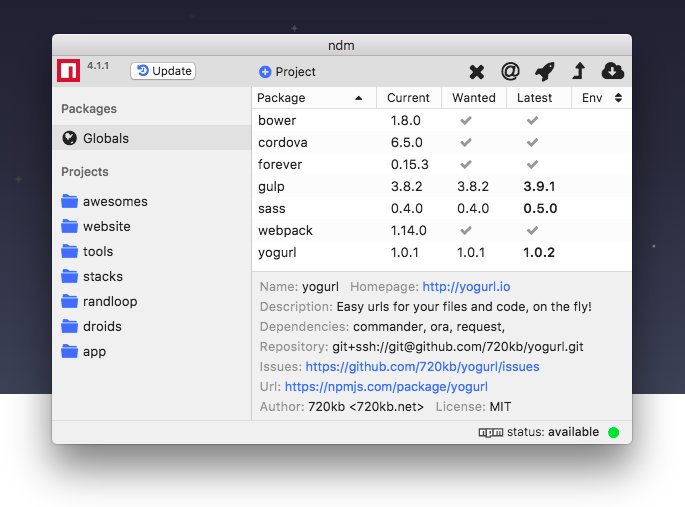Click the Projects sidebar heading
Image resolution: width=685 pixels, height=507 pixels.
85,172
